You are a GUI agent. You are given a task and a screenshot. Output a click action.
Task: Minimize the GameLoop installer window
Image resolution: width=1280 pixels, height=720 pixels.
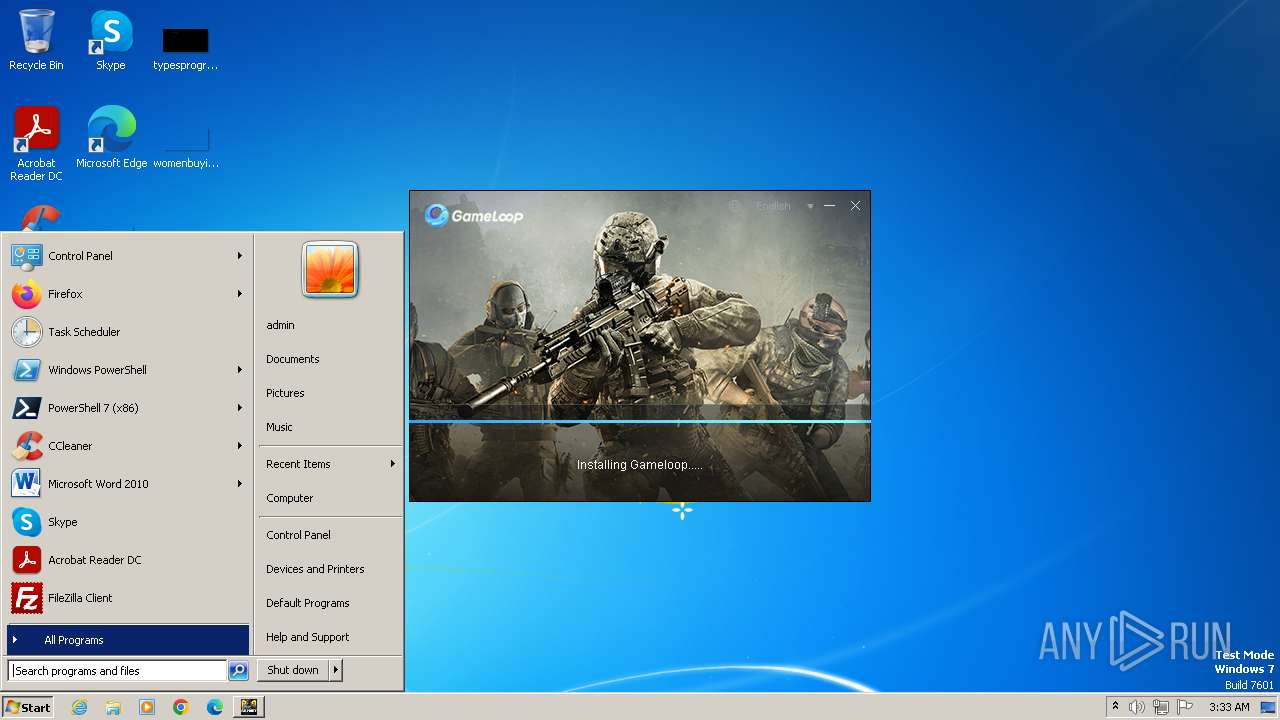(x=829, y=206)
